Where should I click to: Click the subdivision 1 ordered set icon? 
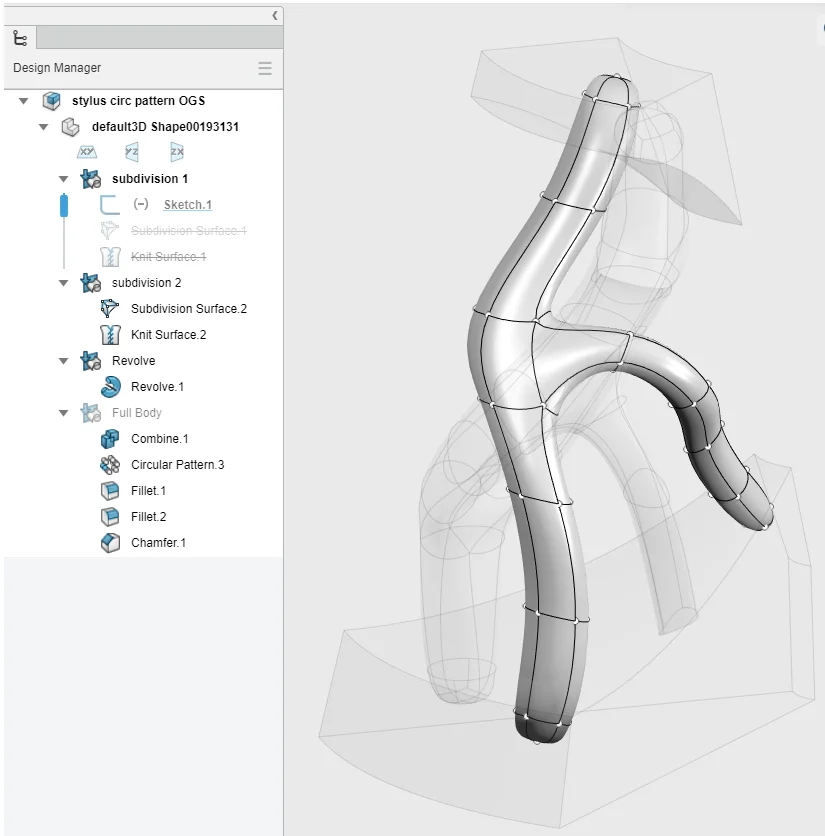(91, 179)
